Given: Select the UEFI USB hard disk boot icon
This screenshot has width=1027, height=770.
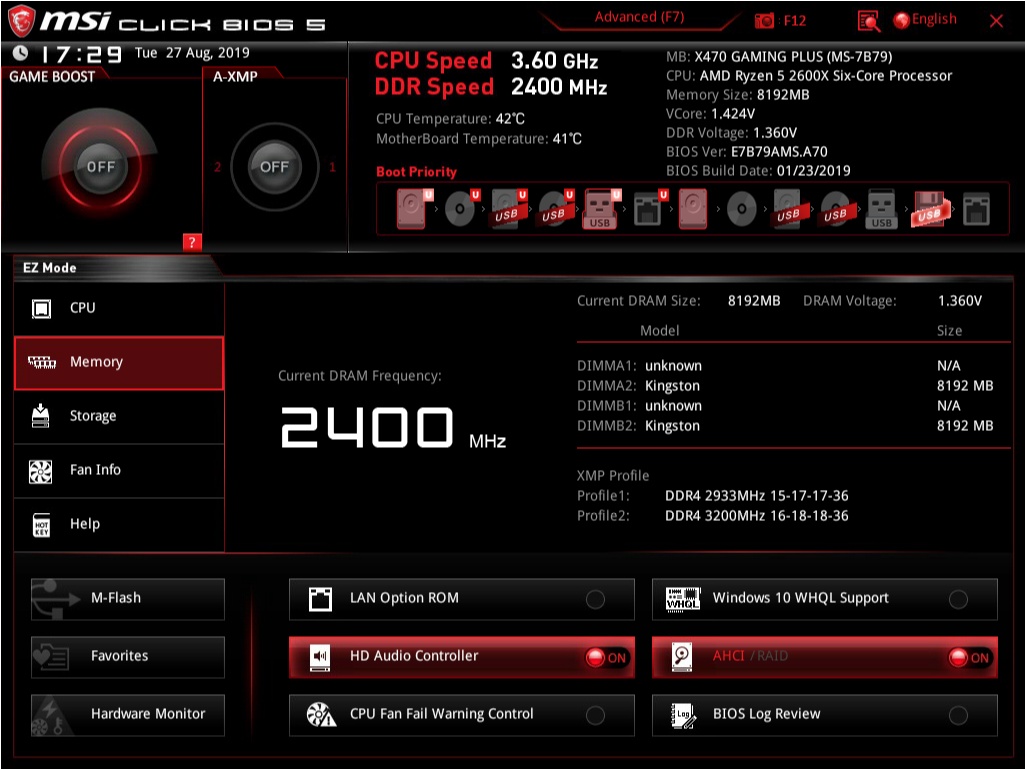Looking at the screenshot, I should click(x=509, y=209).
